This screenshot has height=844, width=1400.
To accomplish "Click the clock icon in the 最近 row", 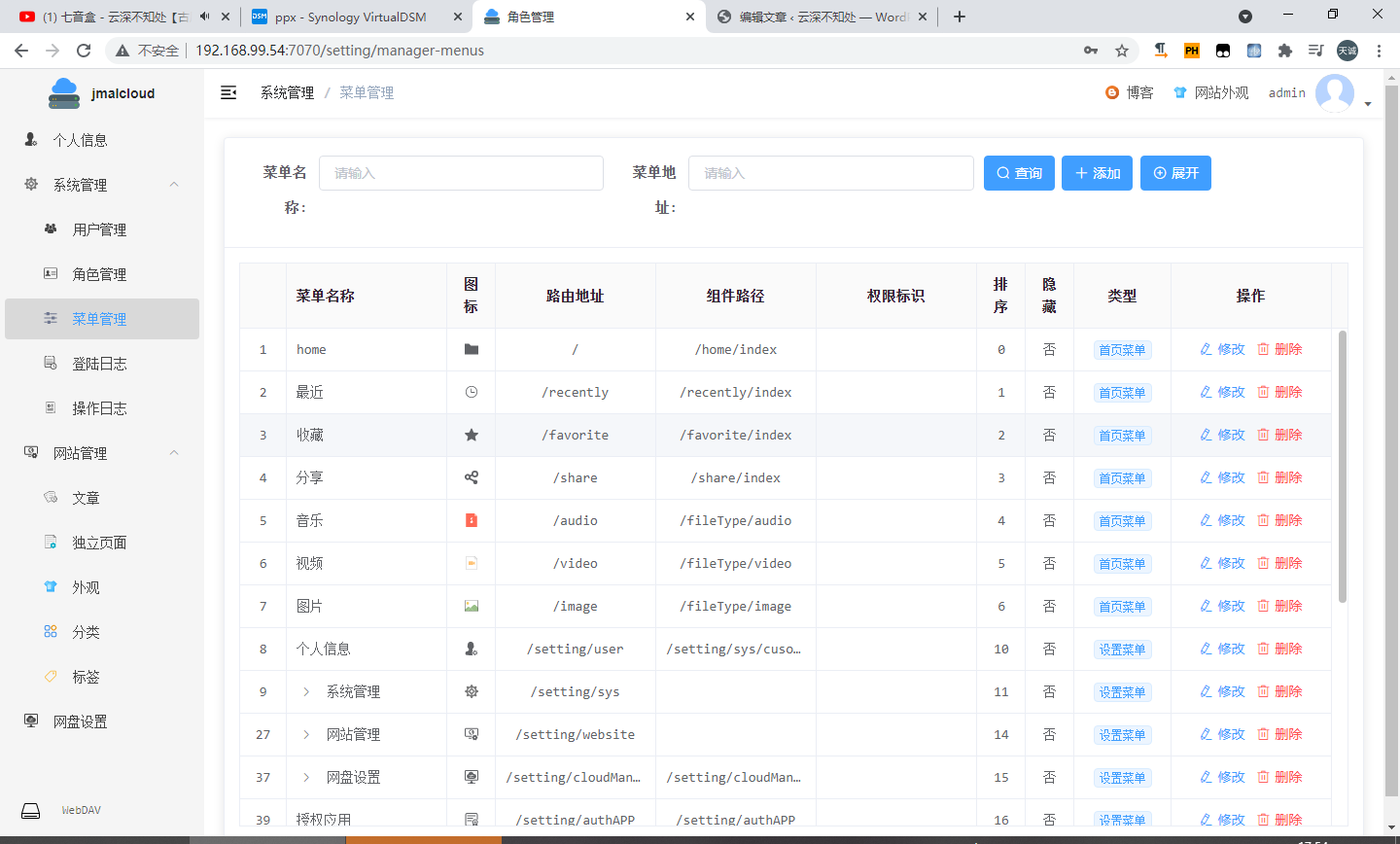I will pyautogui.click(x=472, y=392).
